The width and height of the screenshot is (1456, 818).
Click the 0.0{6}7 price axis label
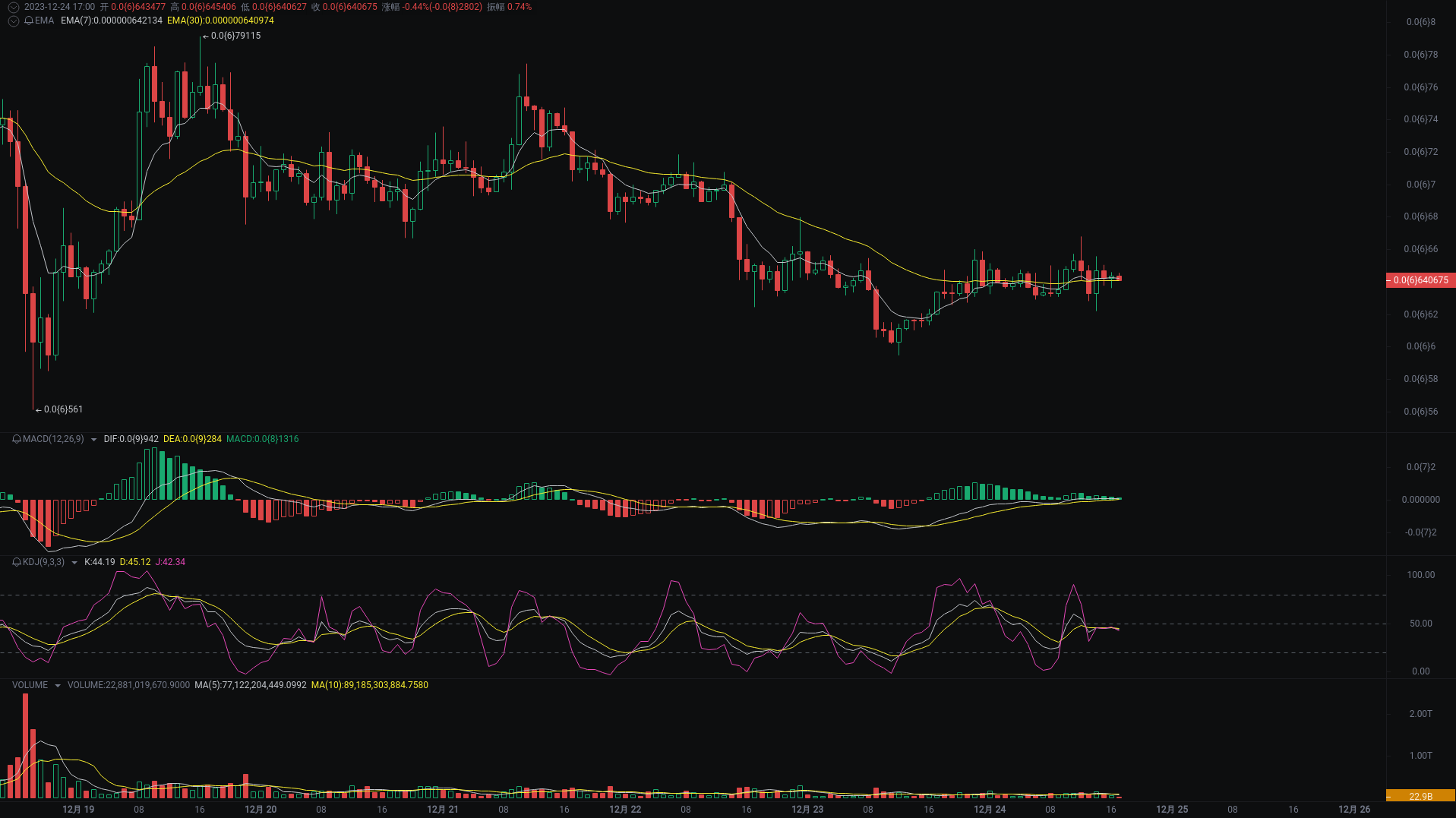1420,185
